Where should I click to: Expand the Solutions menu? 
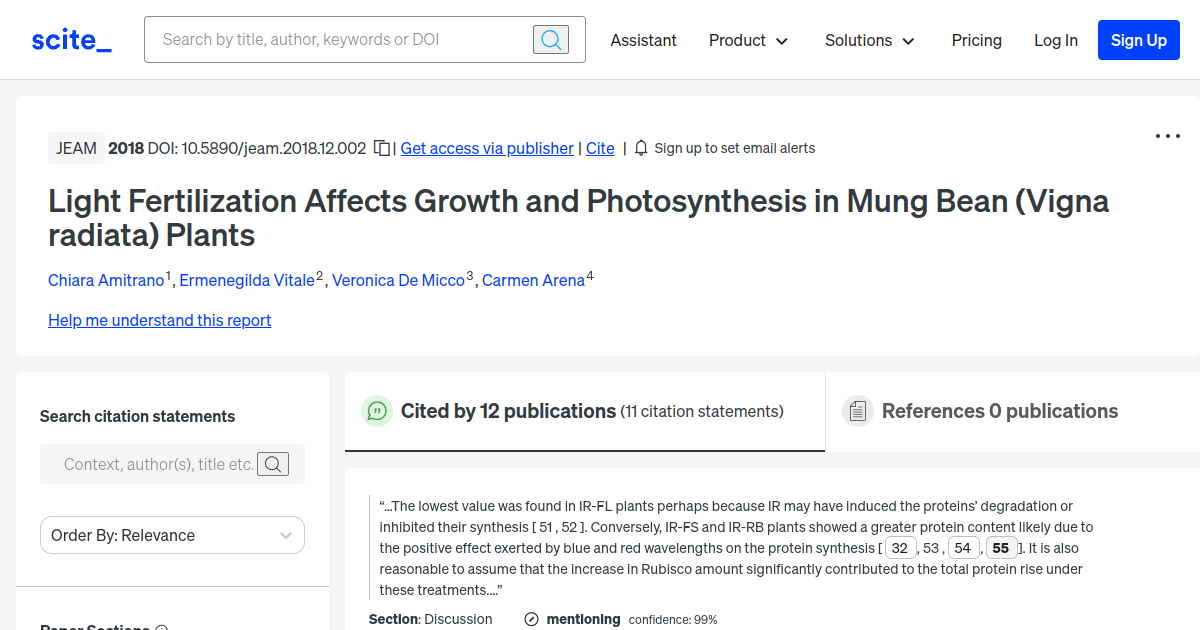[869, 40]
